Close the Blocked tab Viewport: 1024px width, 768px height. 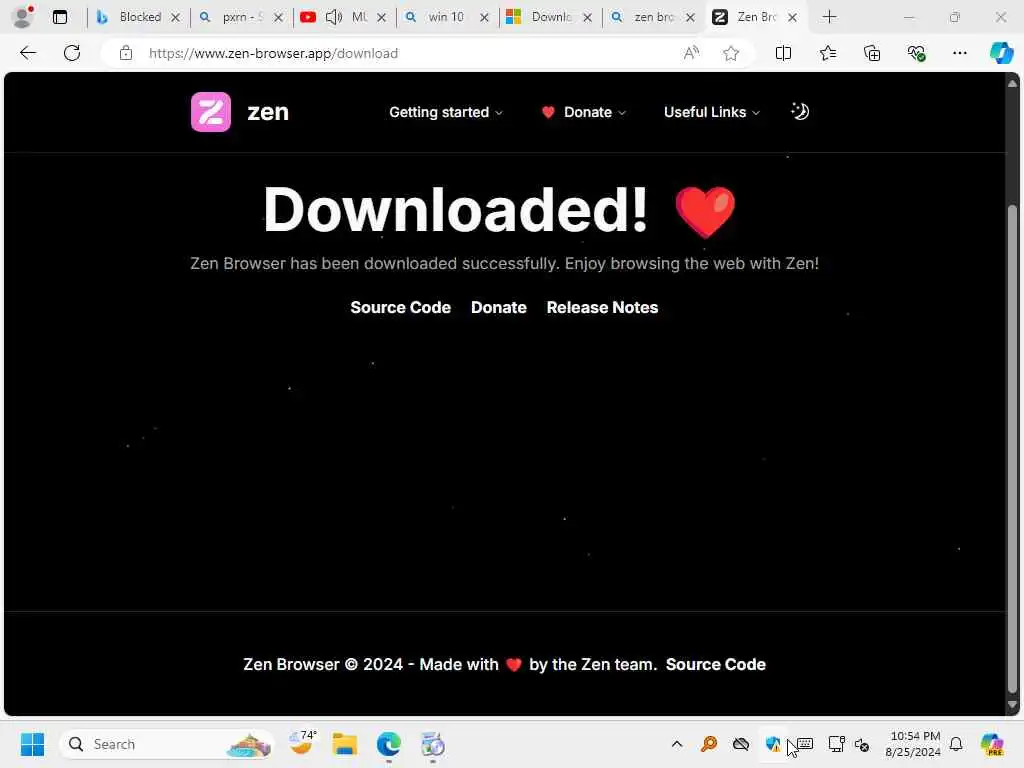pyautogui.click(x=175, y=18)
